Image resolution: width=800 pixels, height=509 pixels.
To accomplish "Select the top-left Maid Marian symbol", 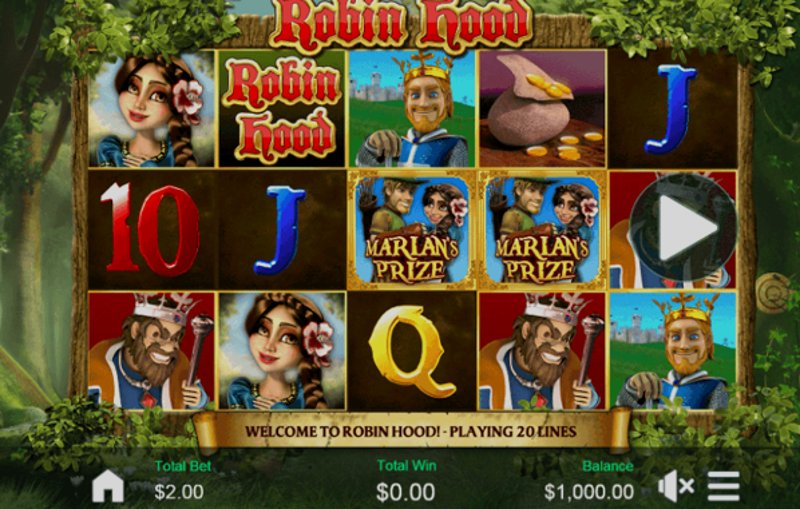I will point(152,109).
